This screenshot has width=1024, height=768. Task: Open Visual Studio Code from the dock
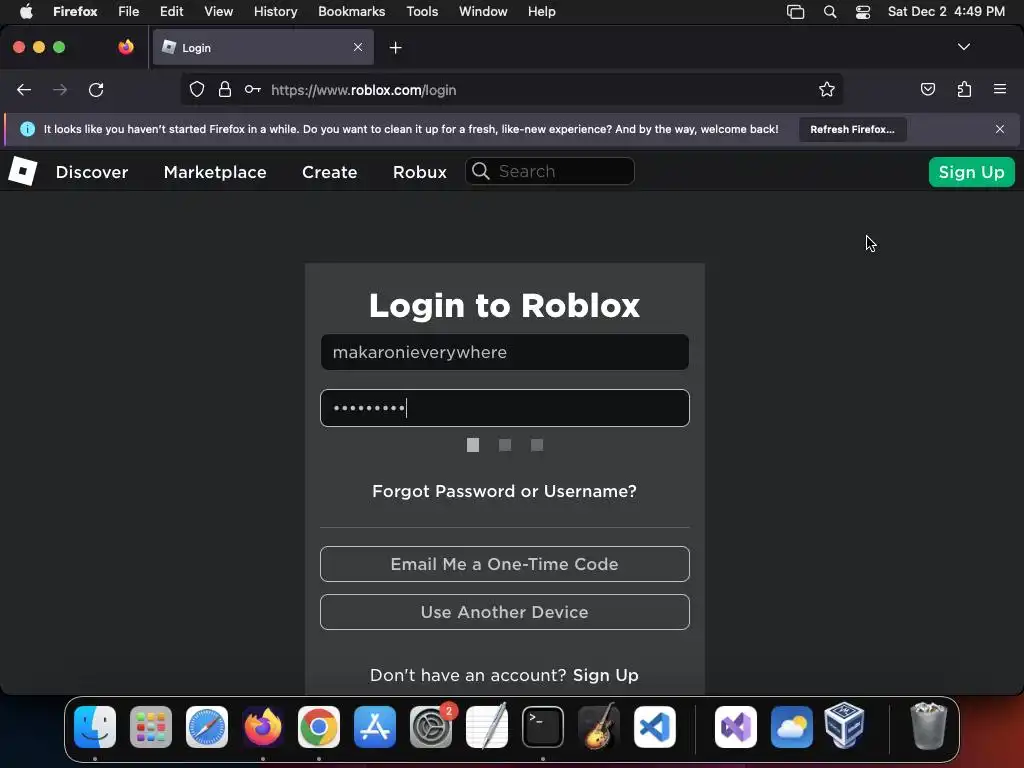point(655,727)
